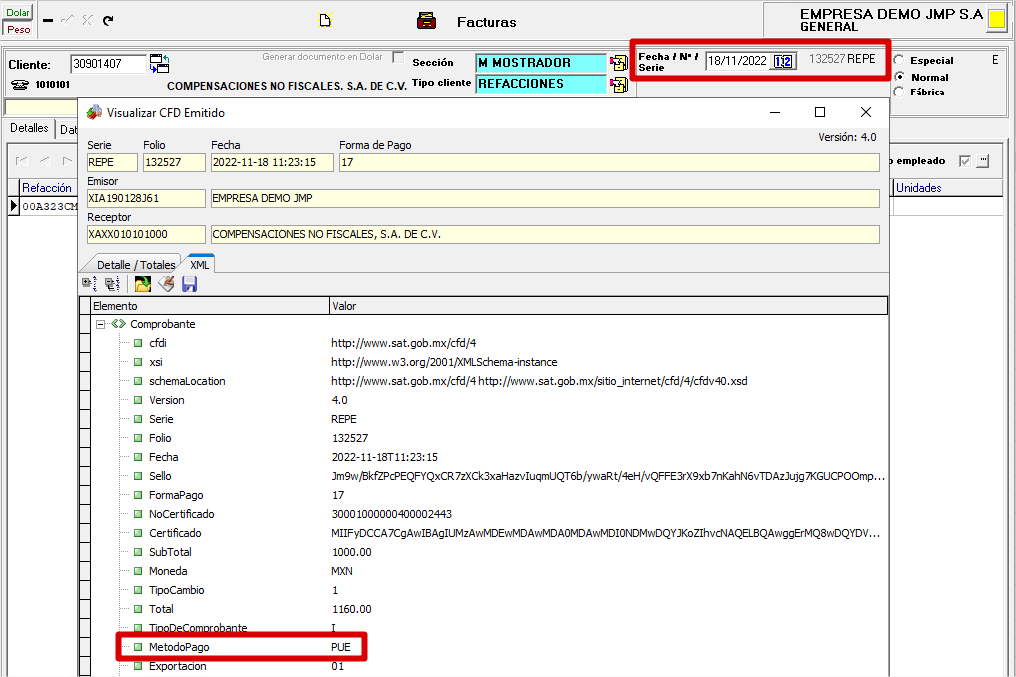The width and height of the screenshot is (1016, 677).
Task: Click the Refacción column header
Action: tap(47, 188)
